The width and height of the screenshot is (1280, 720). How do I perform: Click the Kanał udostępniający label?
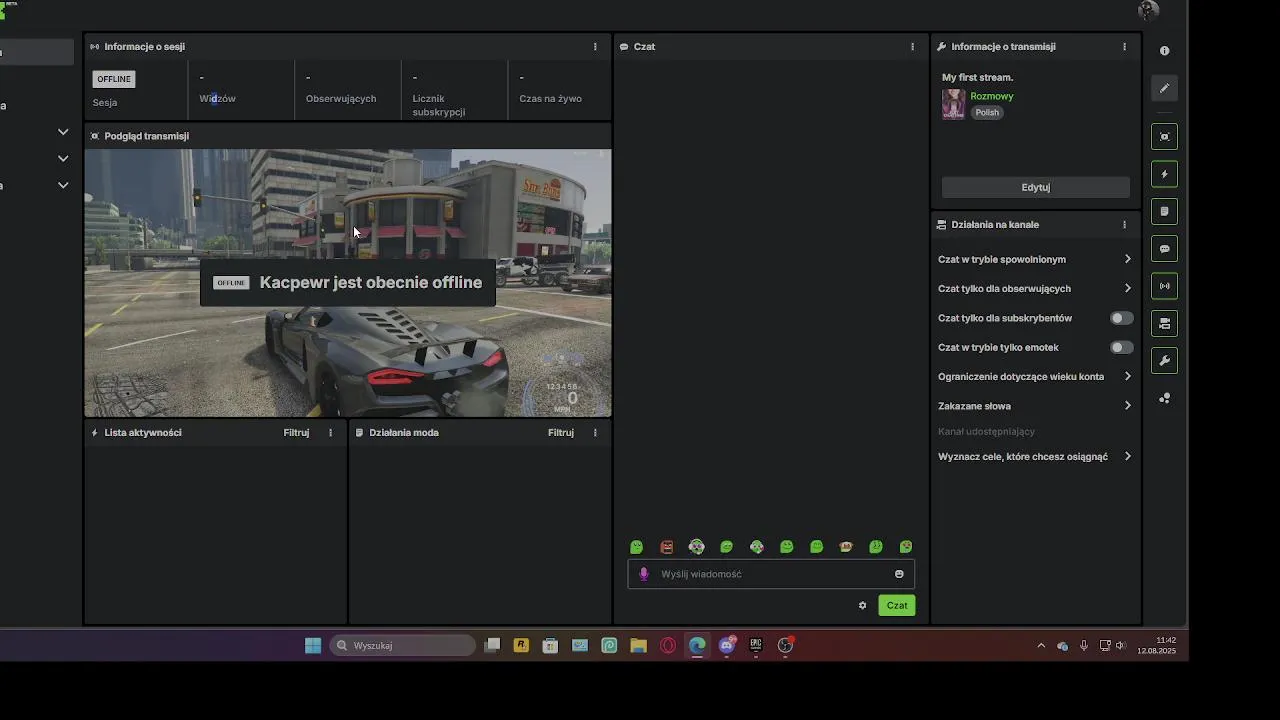(x=986, y=431)
